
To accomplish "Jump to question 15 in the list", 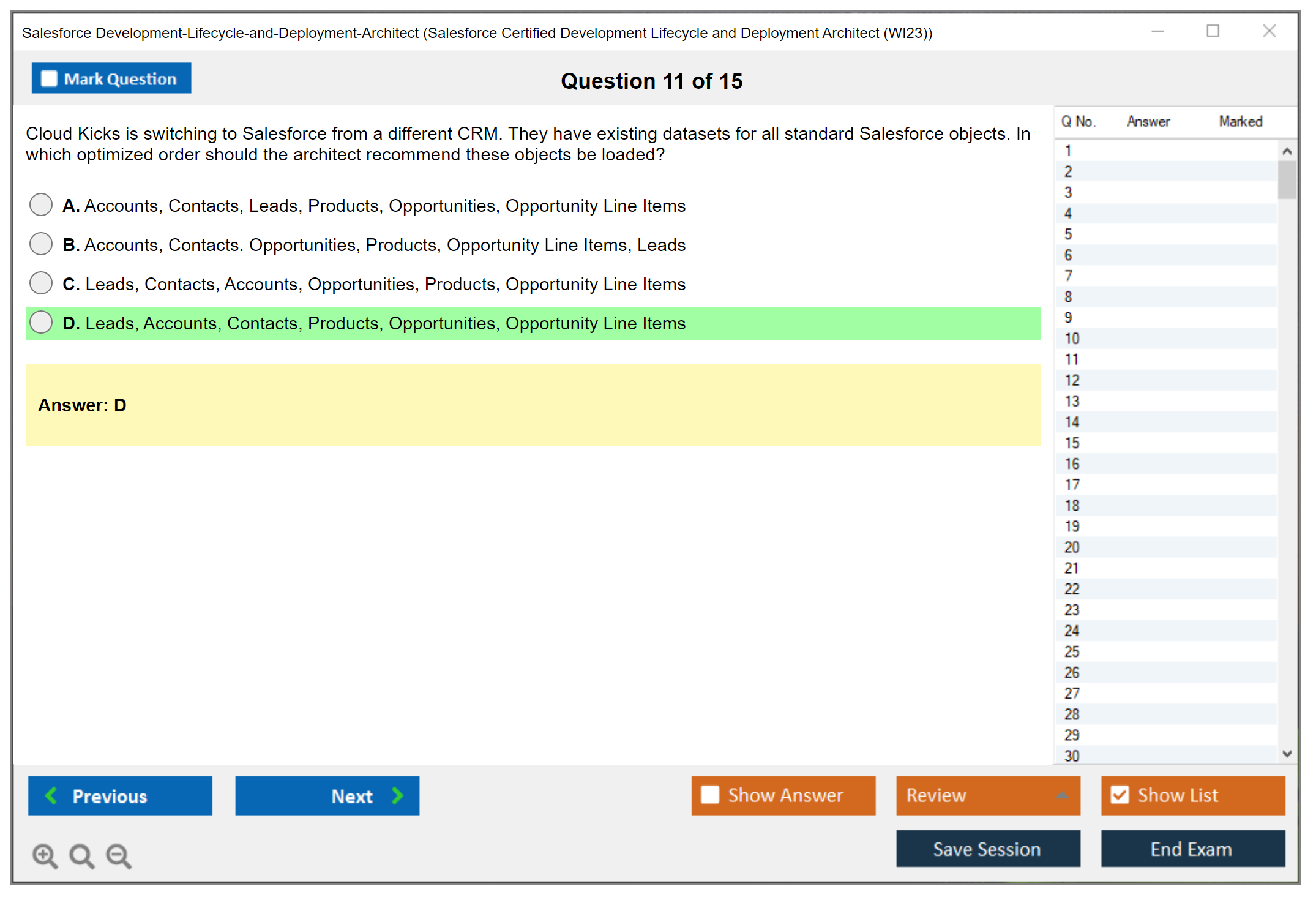I will point(1072,443).
